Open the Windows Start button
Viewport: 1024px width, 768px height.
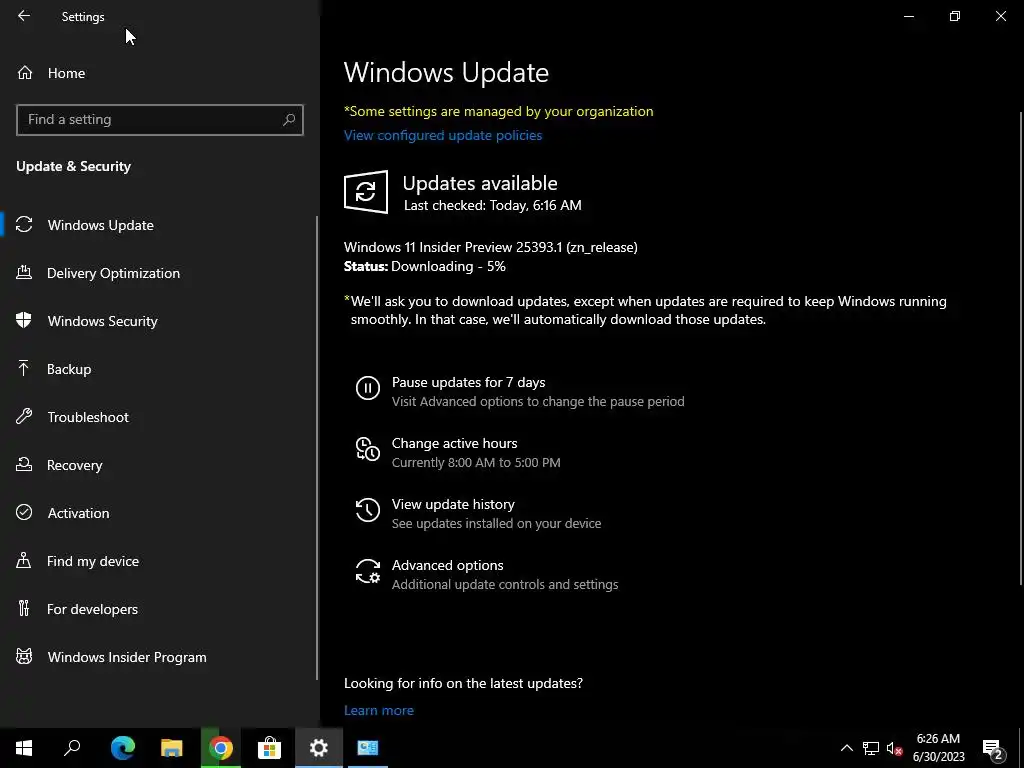click(24, 748)
